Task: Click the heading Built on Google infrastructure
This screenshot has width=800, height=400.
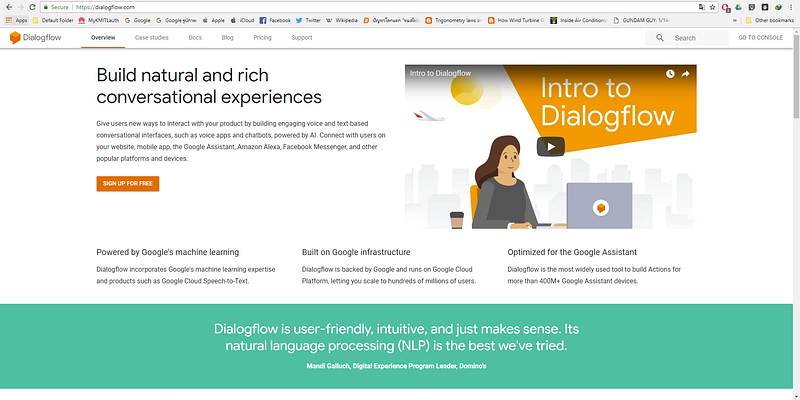Action: coord(356,252)
